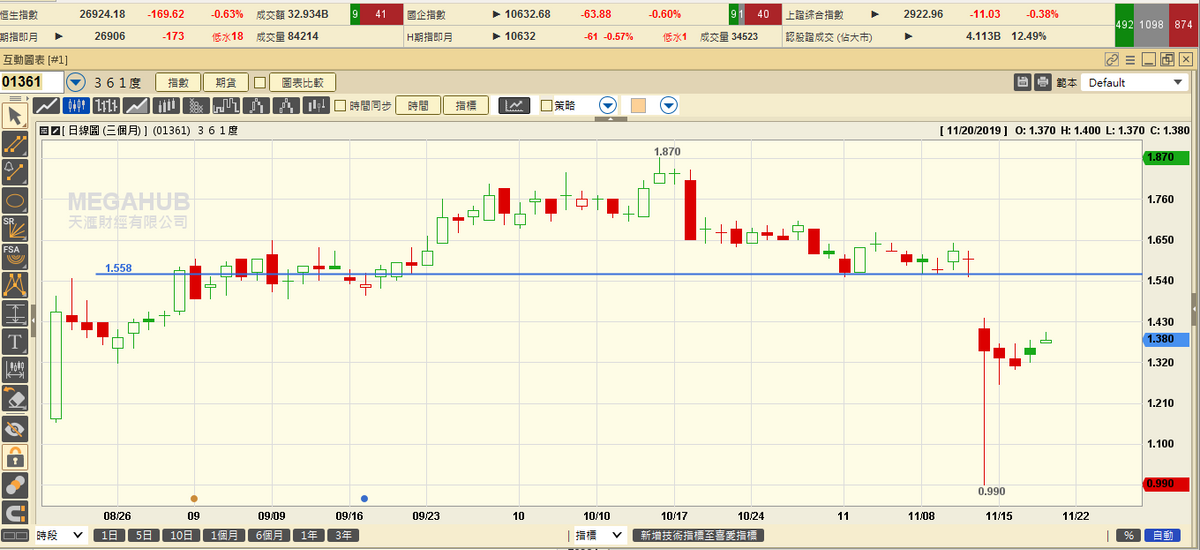1200x550 pixels.
Task: Click the blue 1.380 price tag
Action: click(1165, 339)
